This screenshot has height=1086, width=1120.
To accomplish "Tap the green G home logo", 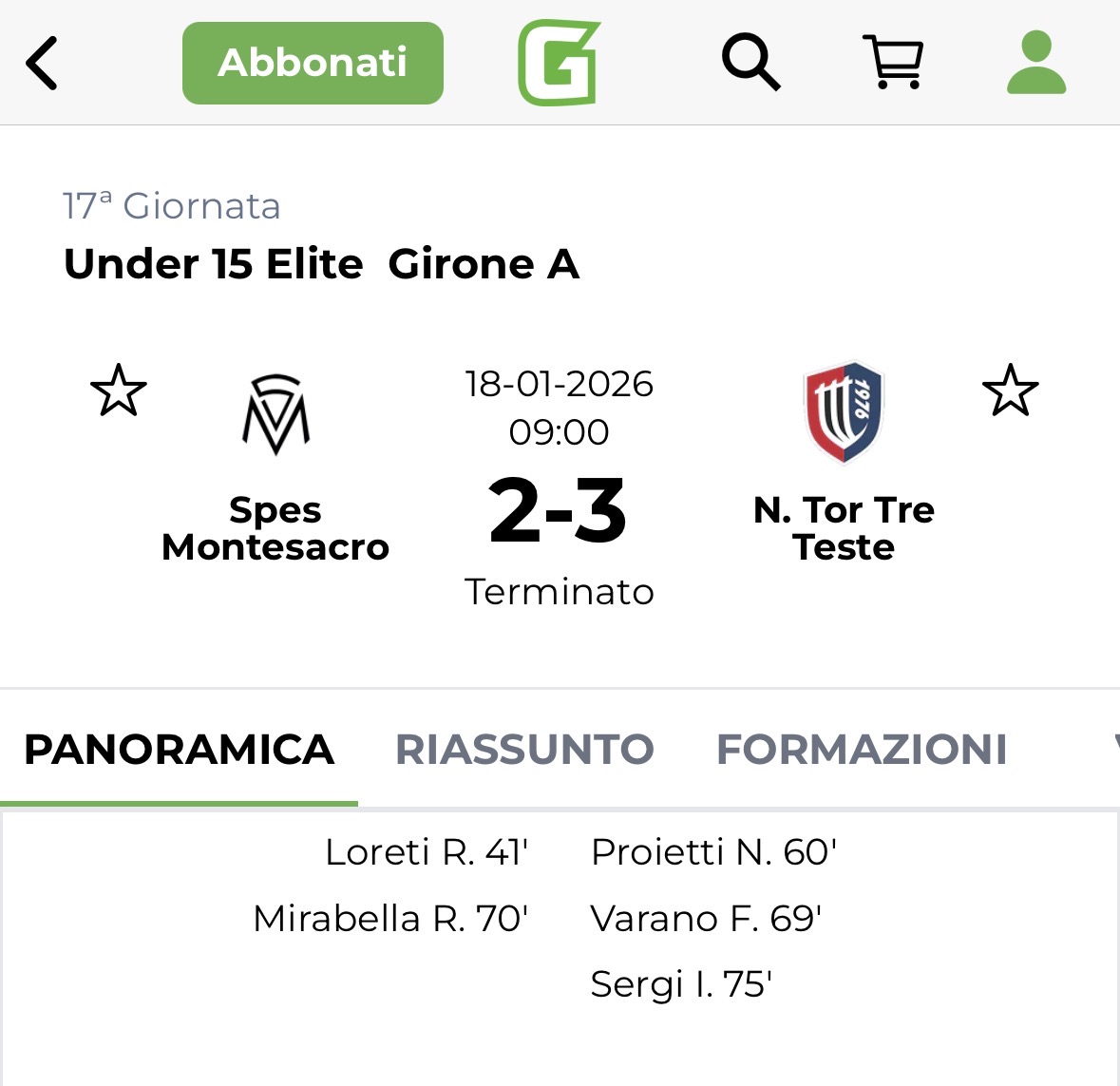I will click(x=559, y=63).
